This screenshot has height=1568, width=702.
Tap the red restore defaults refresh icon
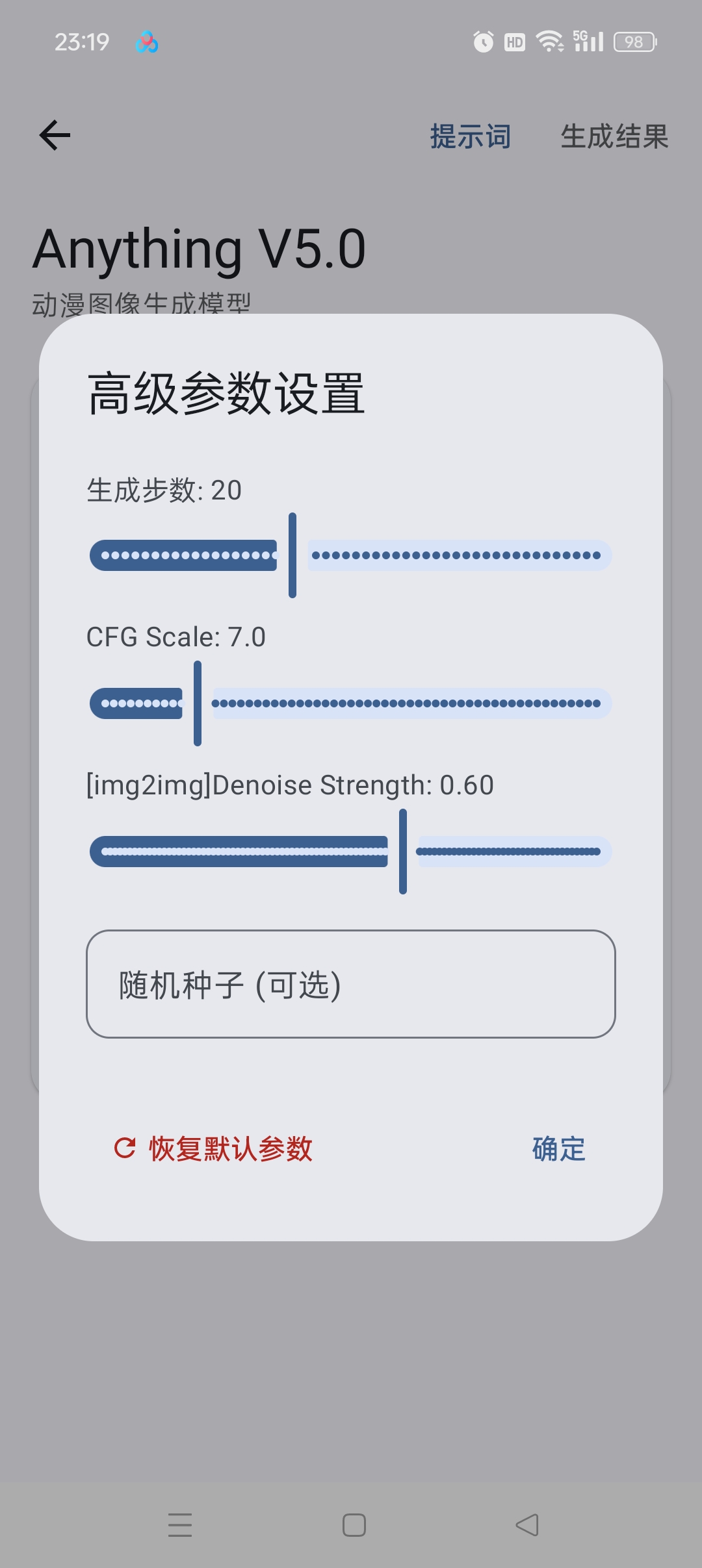tap(125, 1148)
